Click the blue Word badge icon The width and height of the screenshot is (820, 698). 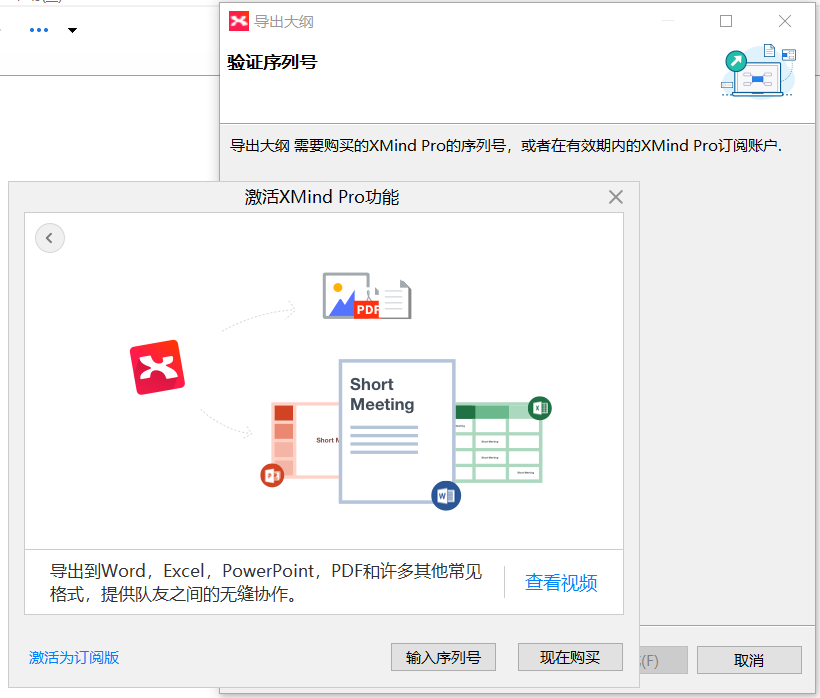[446, 496]
